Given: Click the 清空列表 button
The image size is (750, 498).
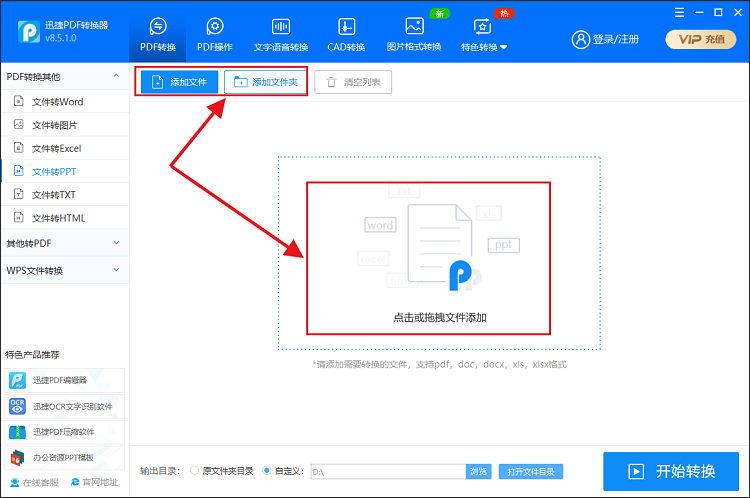Looking at the screenshot, I should coord(353,82).
